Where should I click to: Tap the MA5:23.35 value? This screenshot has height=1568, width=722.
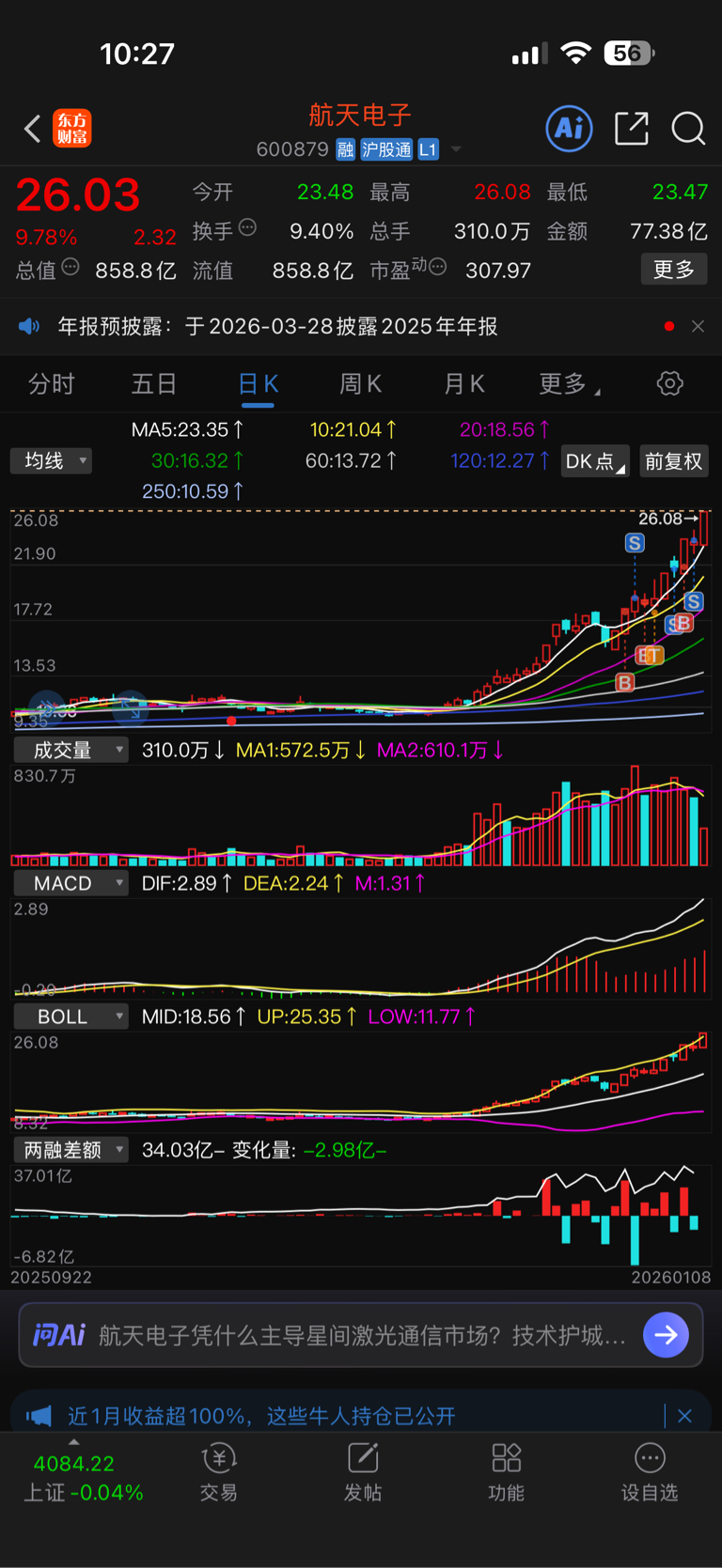pos(187,429)
